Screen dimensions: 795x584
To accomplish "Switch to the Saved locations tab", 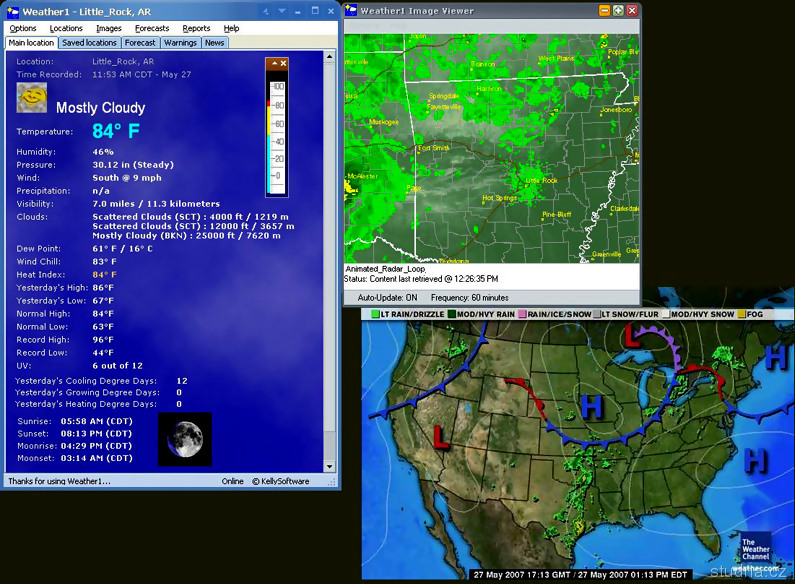I will tap(89, 43).
